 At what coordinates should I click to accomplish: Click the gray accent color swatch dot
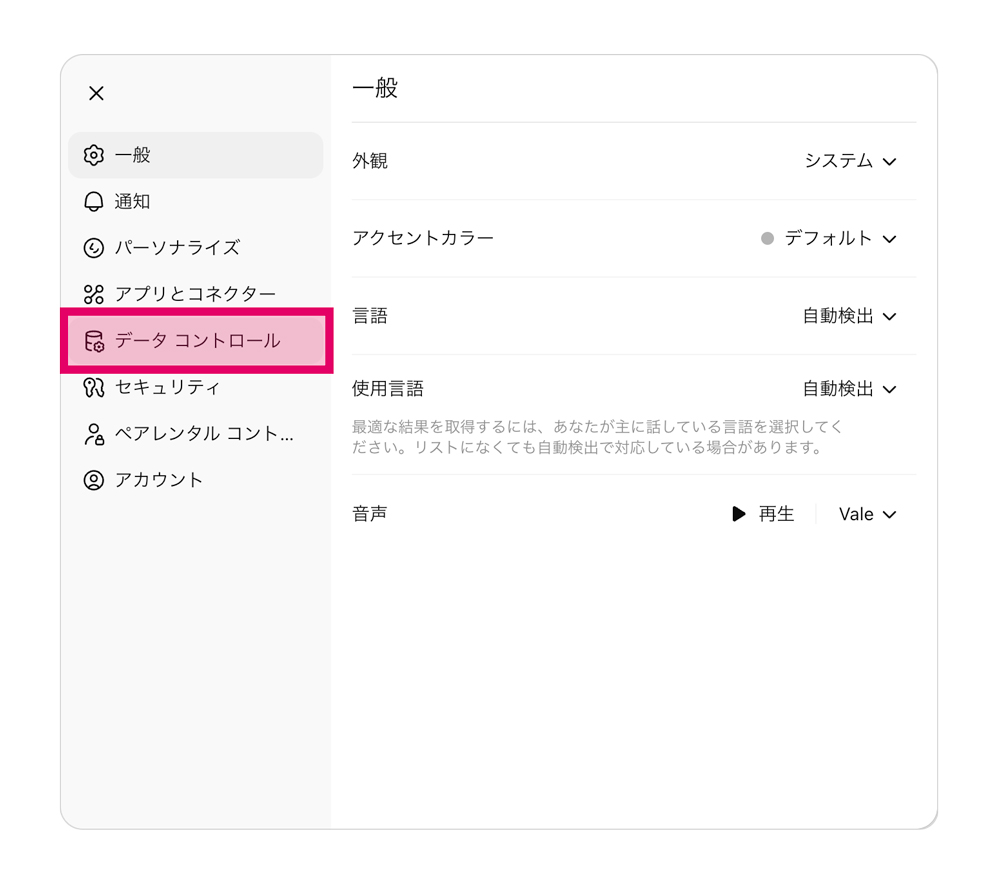click(767, 239)
